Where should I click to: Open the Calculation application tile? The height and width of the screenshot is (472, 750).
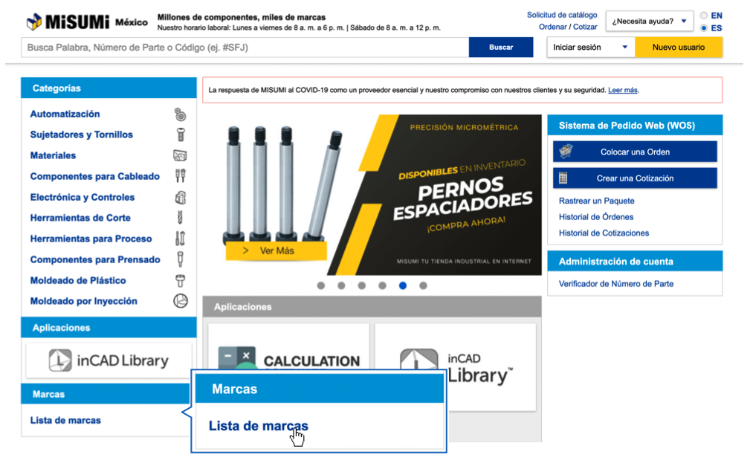pos(289,347)
